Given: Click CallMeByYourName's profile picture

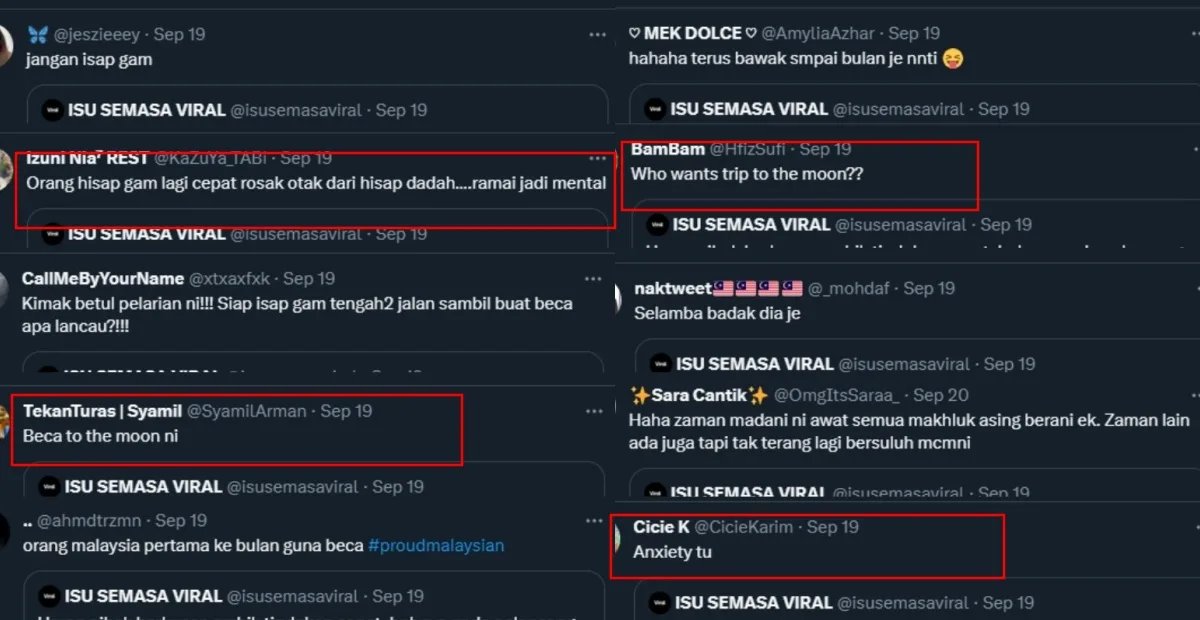Looking at the screenshot, I should (5, 290).
